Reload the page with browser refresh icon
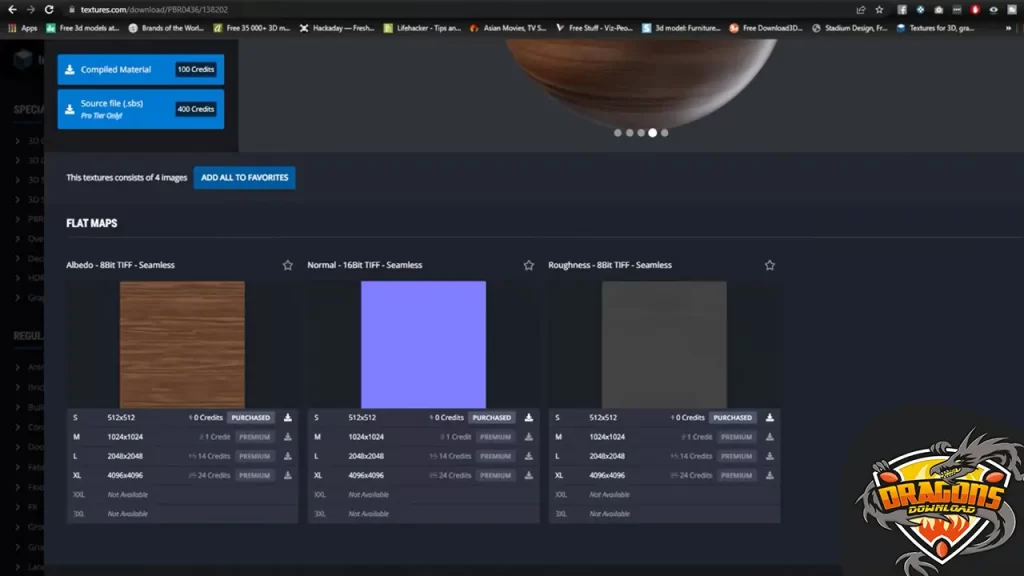 tap(49, 9)
